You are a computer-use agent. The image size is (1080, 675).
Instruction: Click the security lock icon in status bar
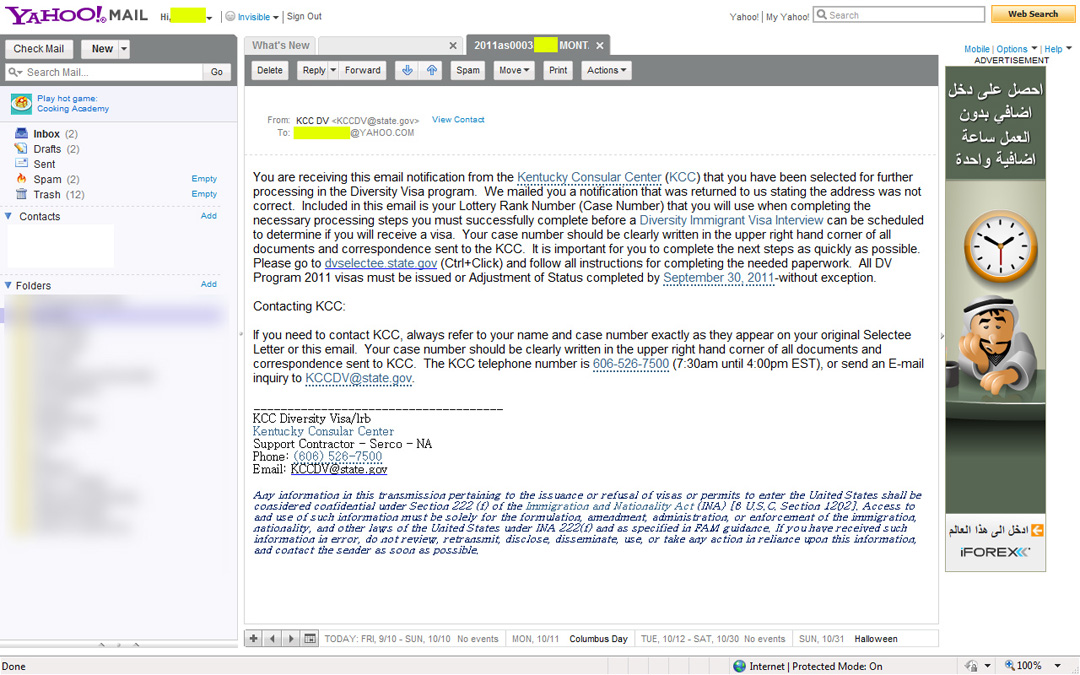click(971, 666)
